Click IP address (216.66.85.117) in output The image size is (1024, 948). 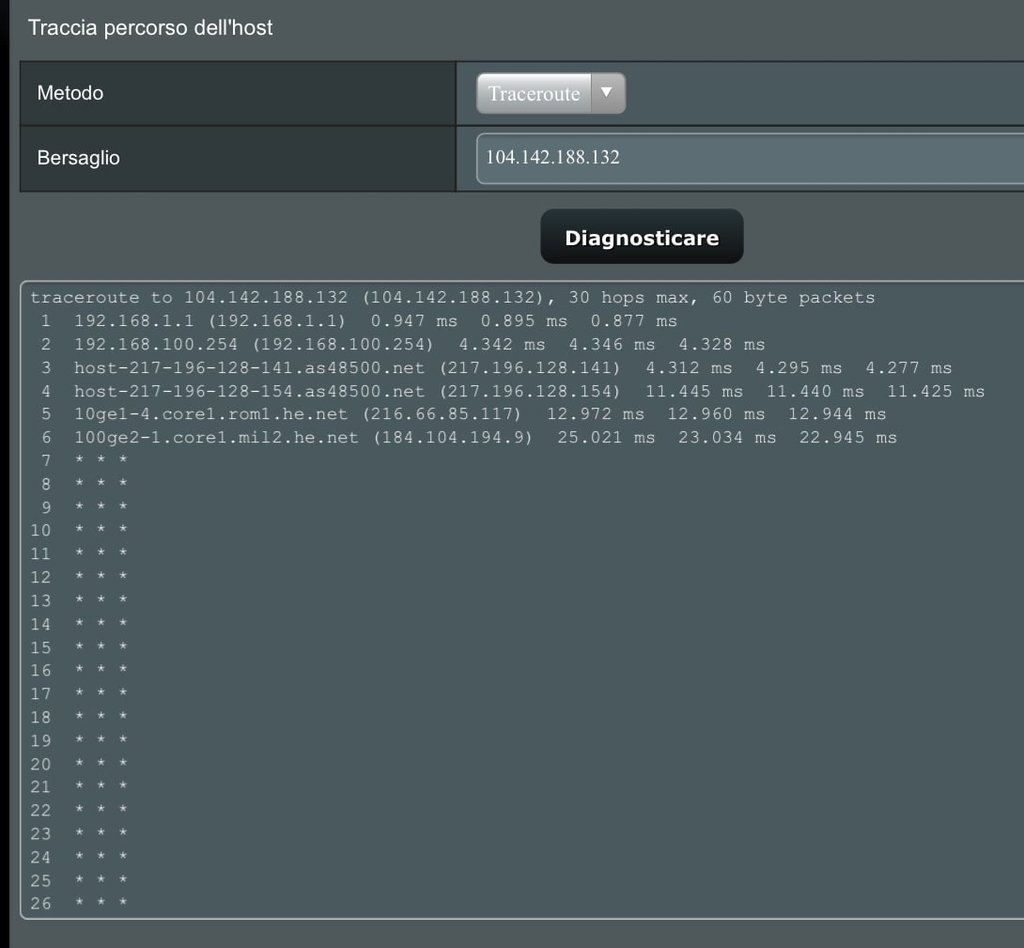pyautogui.click(x=441, y=414)
